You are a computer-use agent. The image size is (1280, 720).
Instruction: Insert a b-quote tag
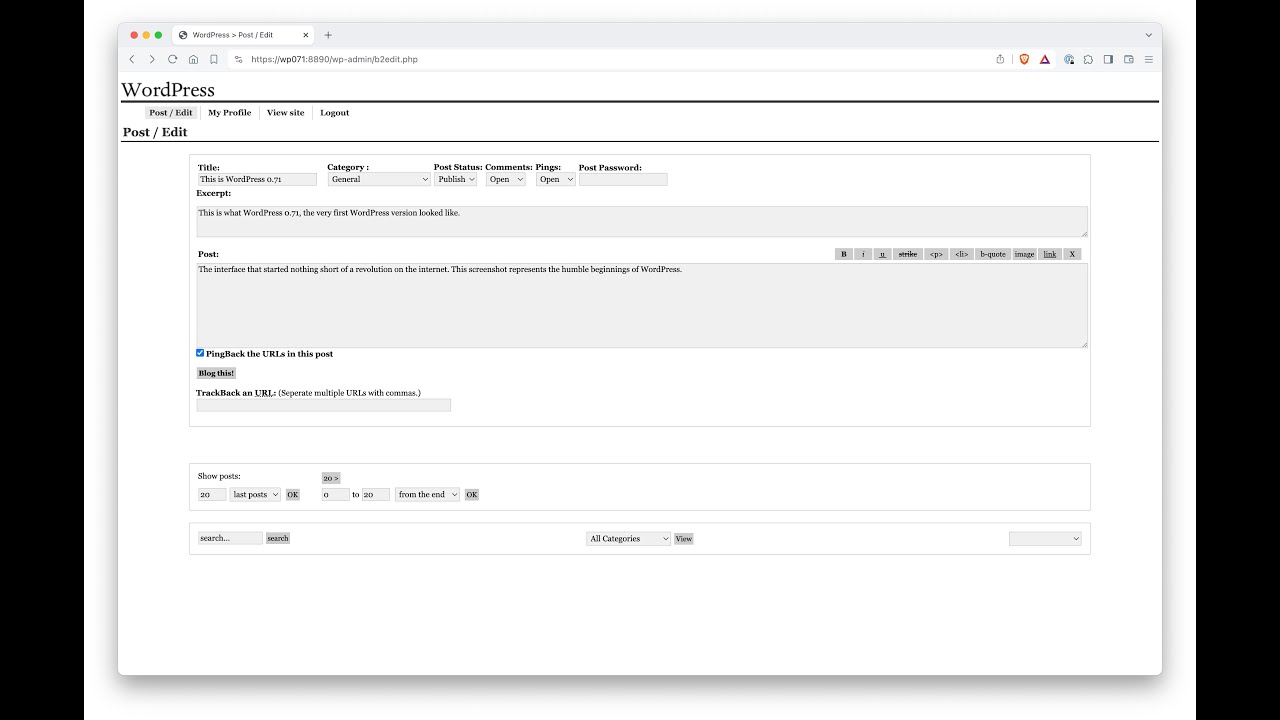click(x=993, y=254)
